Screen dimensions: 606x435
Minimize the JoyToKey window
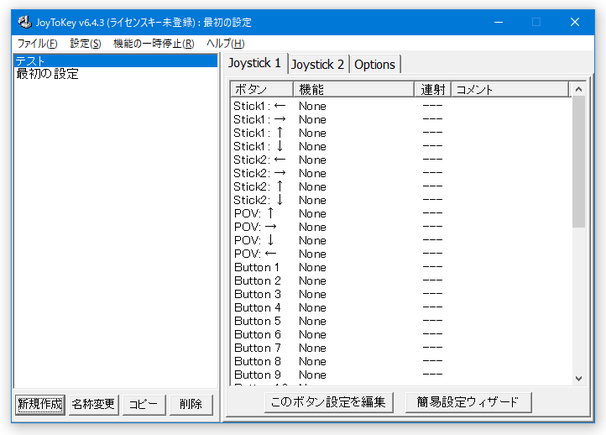coord(499,22)
